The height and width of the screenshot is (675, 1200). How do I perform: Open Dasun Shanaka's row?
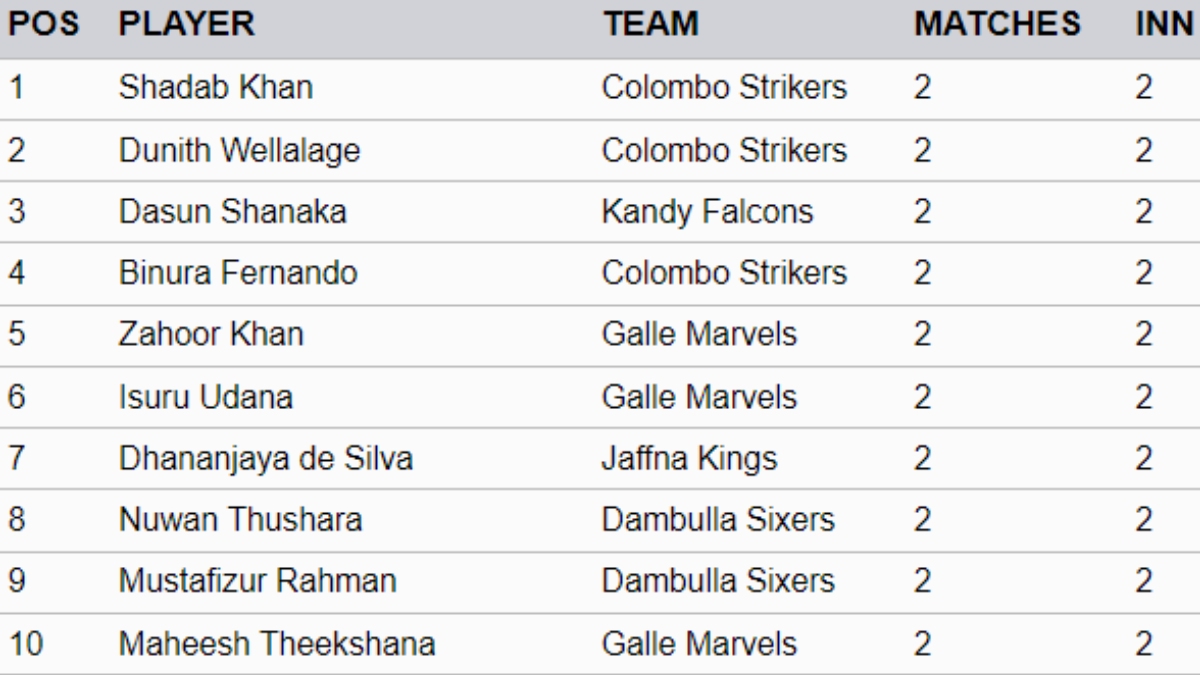pos(233,212)
